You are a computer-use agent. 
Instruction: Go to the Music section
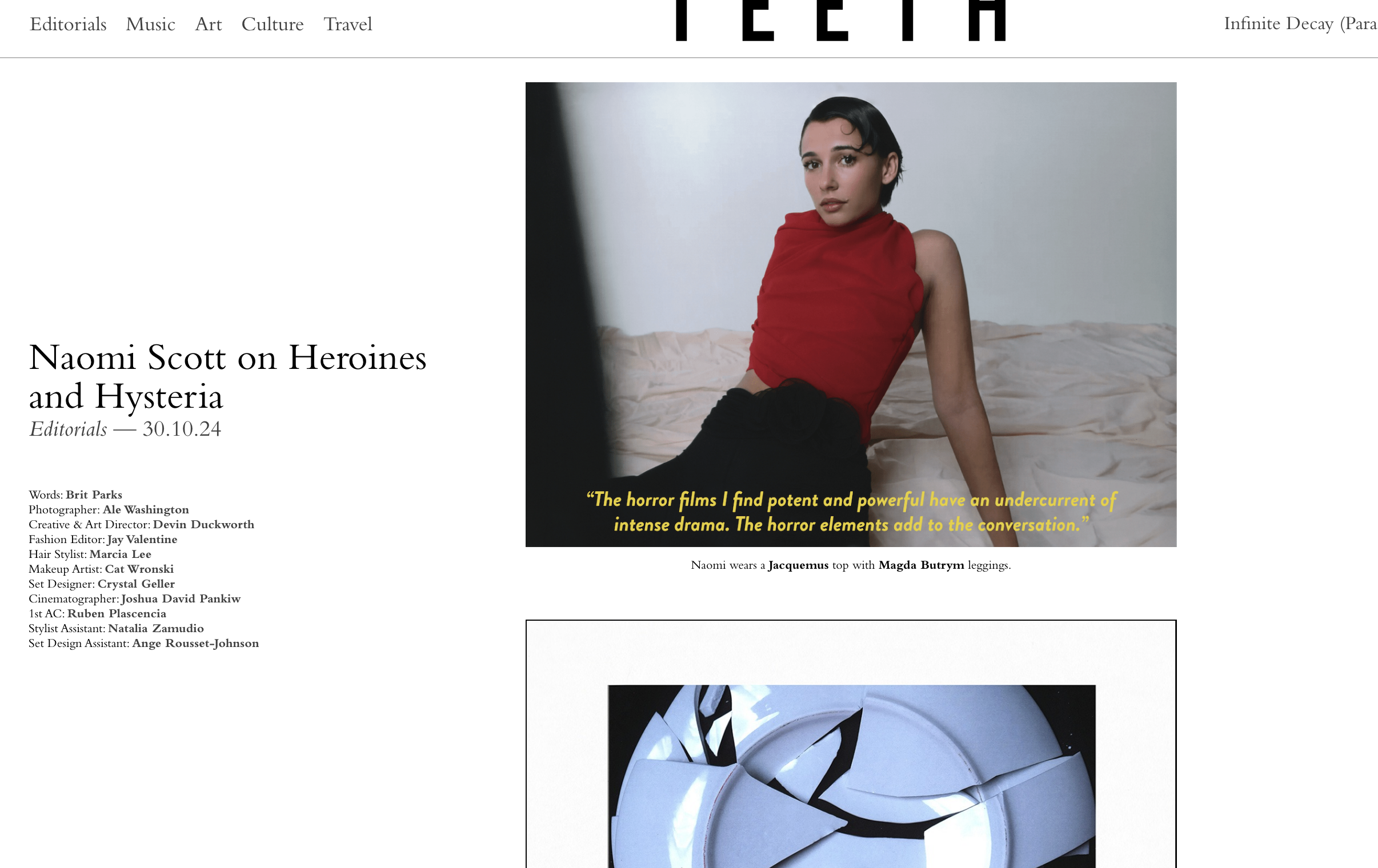(150, 25)
